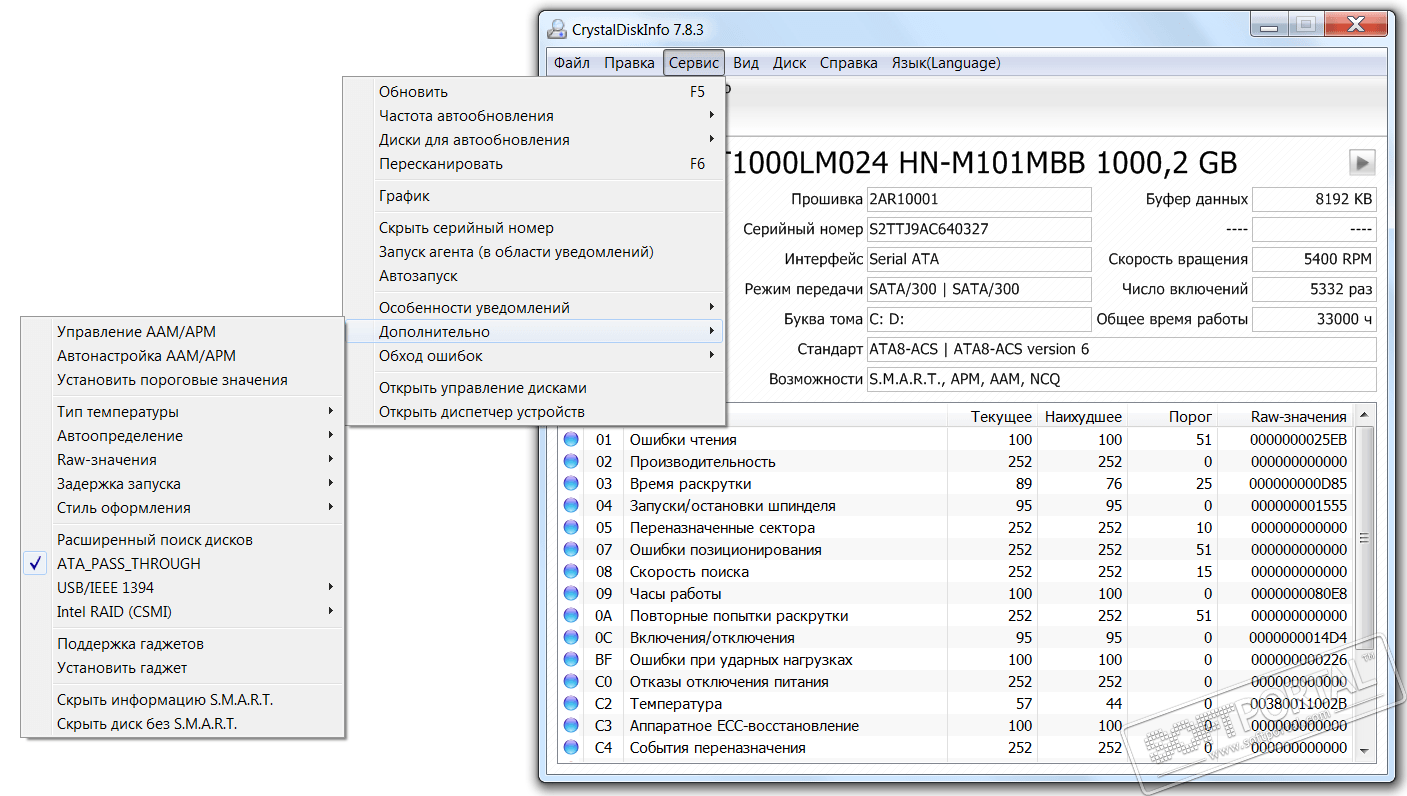Click the status orb for Часы работы
Screen dimensions: 1407x796
[x=571, y=594]
